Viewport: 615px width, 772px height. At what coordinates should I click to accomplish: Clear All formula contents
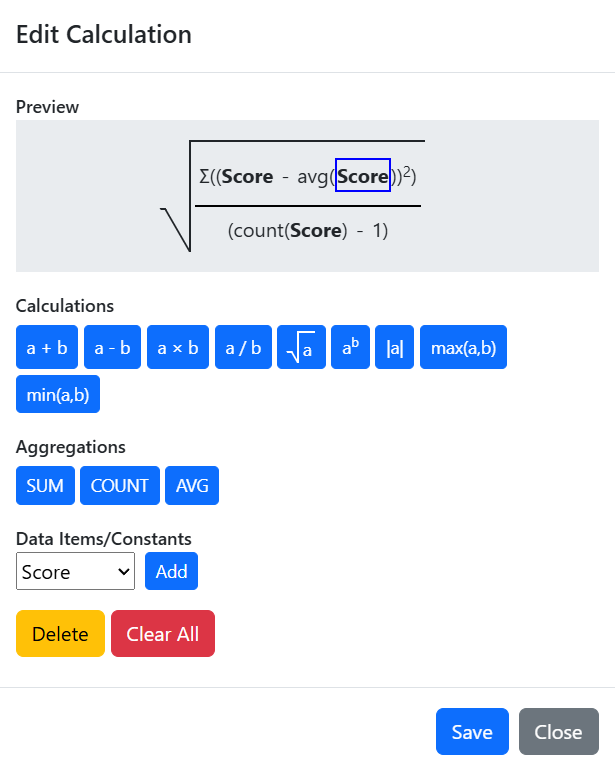point(163,634)
